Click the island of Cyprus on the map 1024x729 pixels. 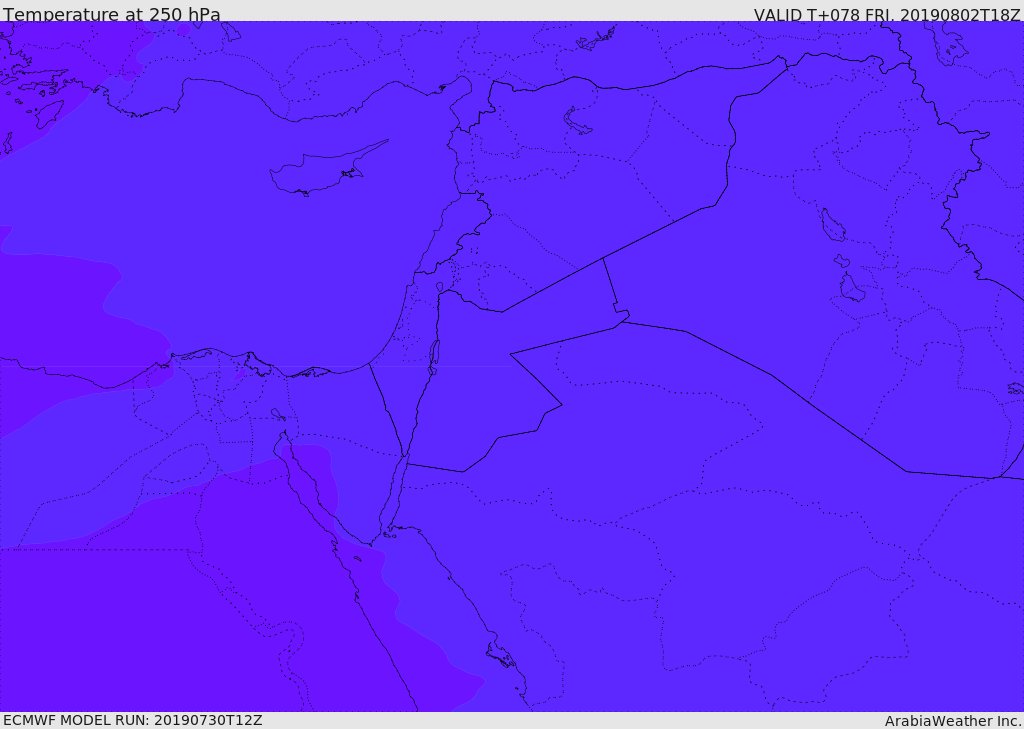pos(323,170)
